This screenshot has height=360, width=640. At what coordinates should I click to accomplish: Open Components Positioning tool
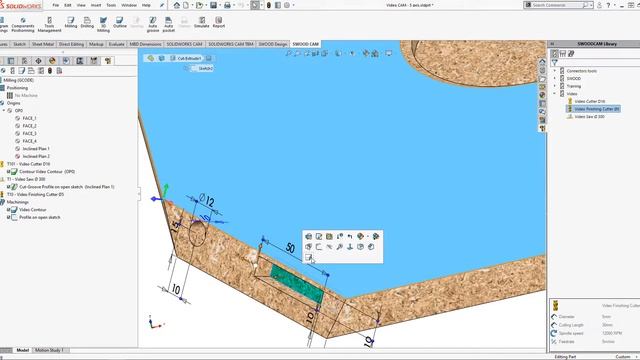point(23,24)
